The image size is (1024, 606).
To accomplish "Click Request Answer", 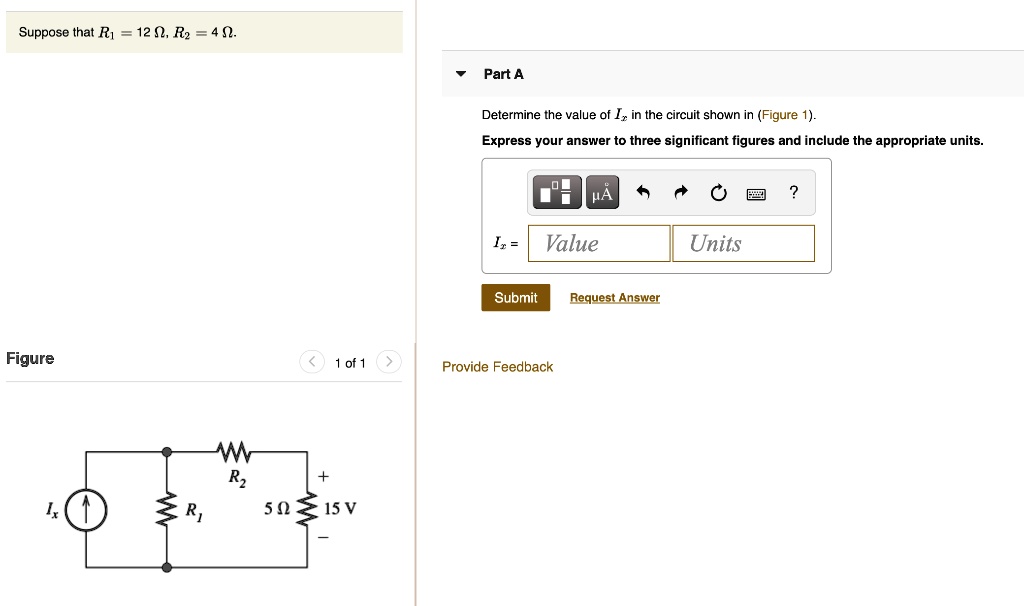I will [x=614, y=297].
